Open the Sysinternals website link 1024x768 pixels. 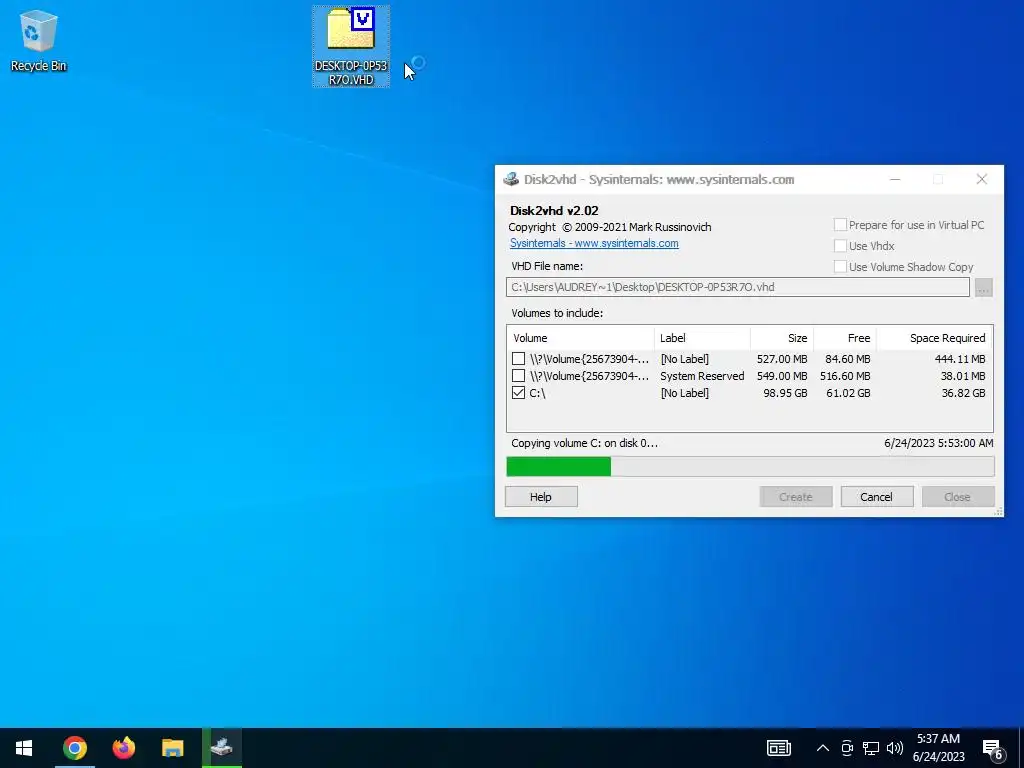pyautogui.click(x=594, y=243)
